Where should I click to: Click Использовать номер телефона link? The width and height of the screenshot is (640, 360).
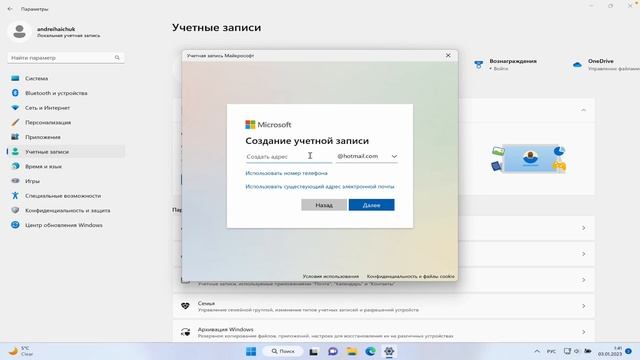(286, 173)
